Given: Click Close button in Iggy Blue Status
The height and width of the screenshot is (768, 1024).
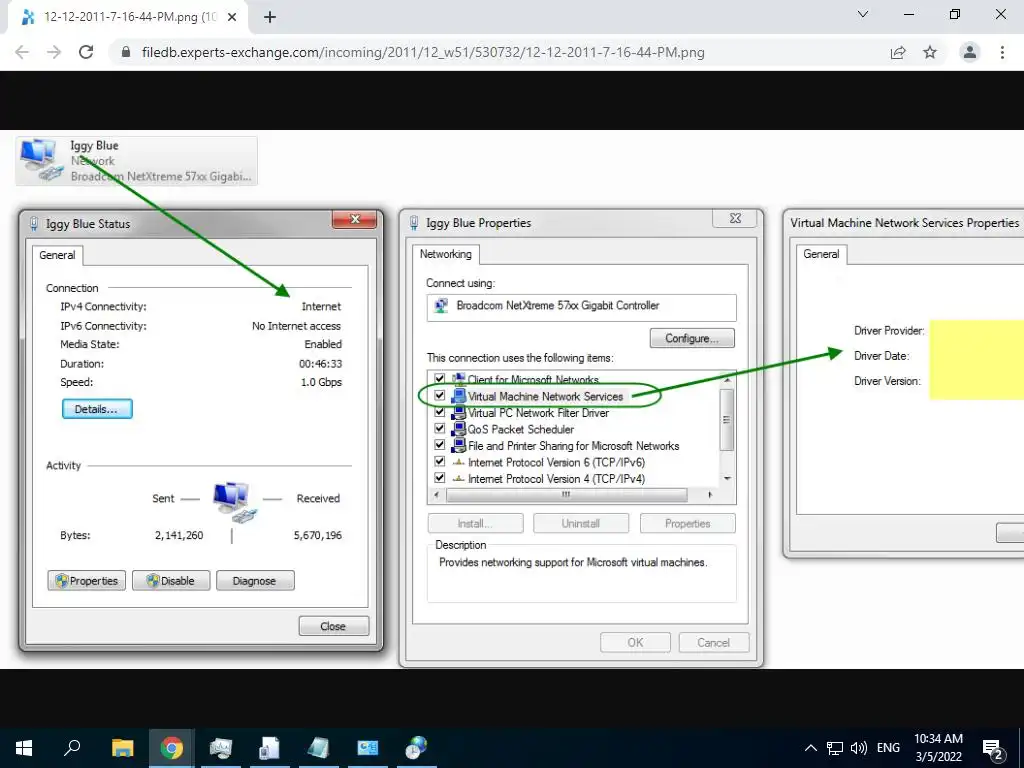Looking at the screenshot, I should pyautogui.click(x=334, y=626).
